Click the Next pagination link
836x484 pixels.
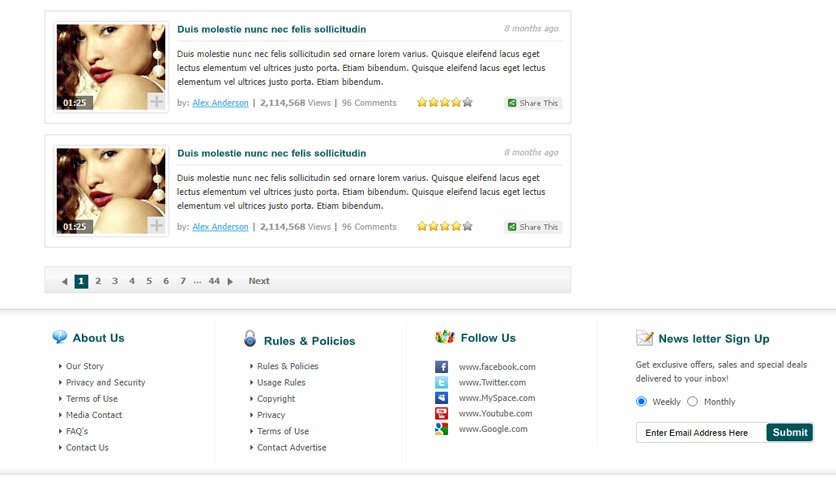point(259,281)
